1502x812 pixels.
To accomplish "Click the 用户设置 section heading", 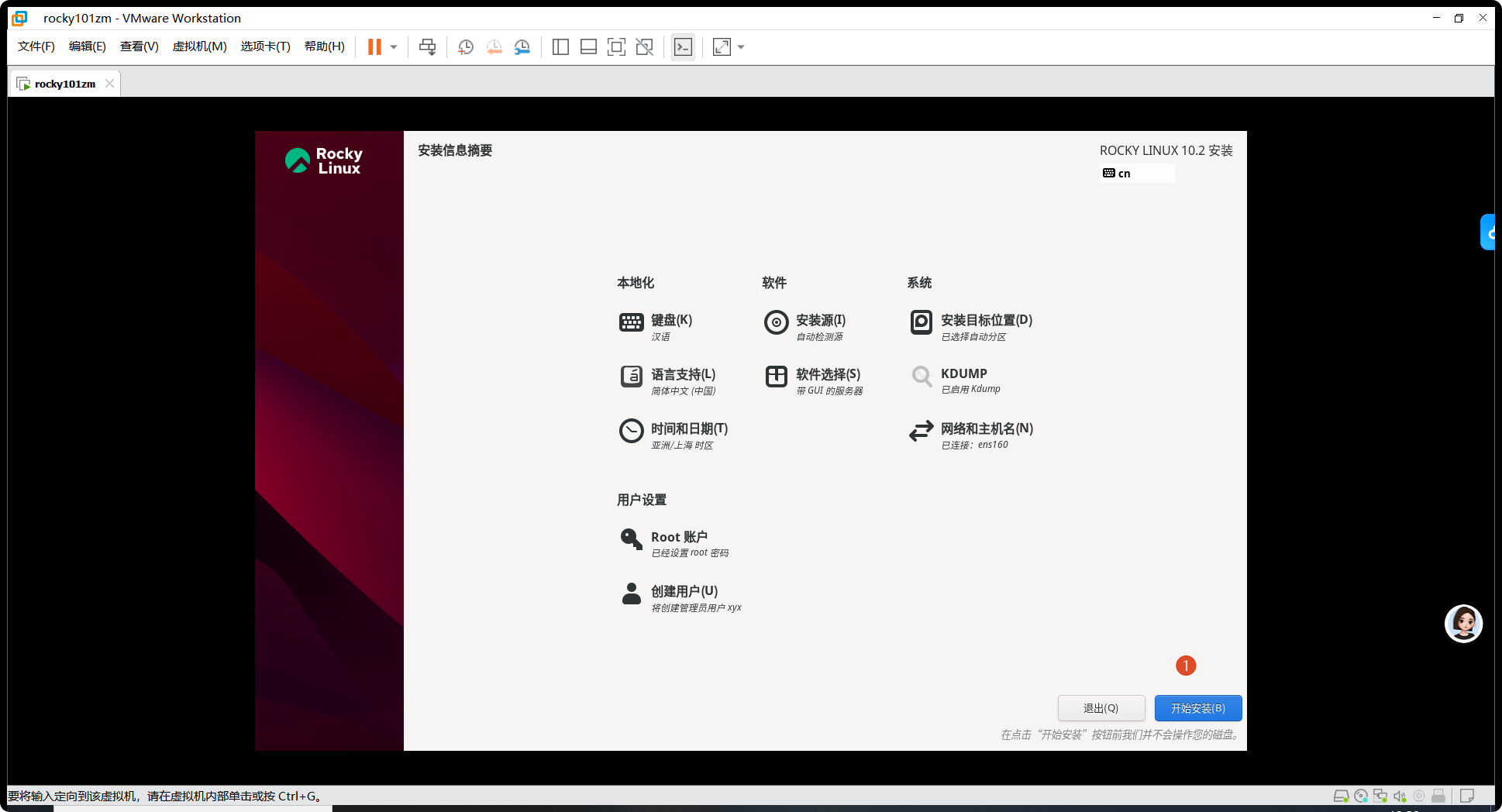I will 642,500.
